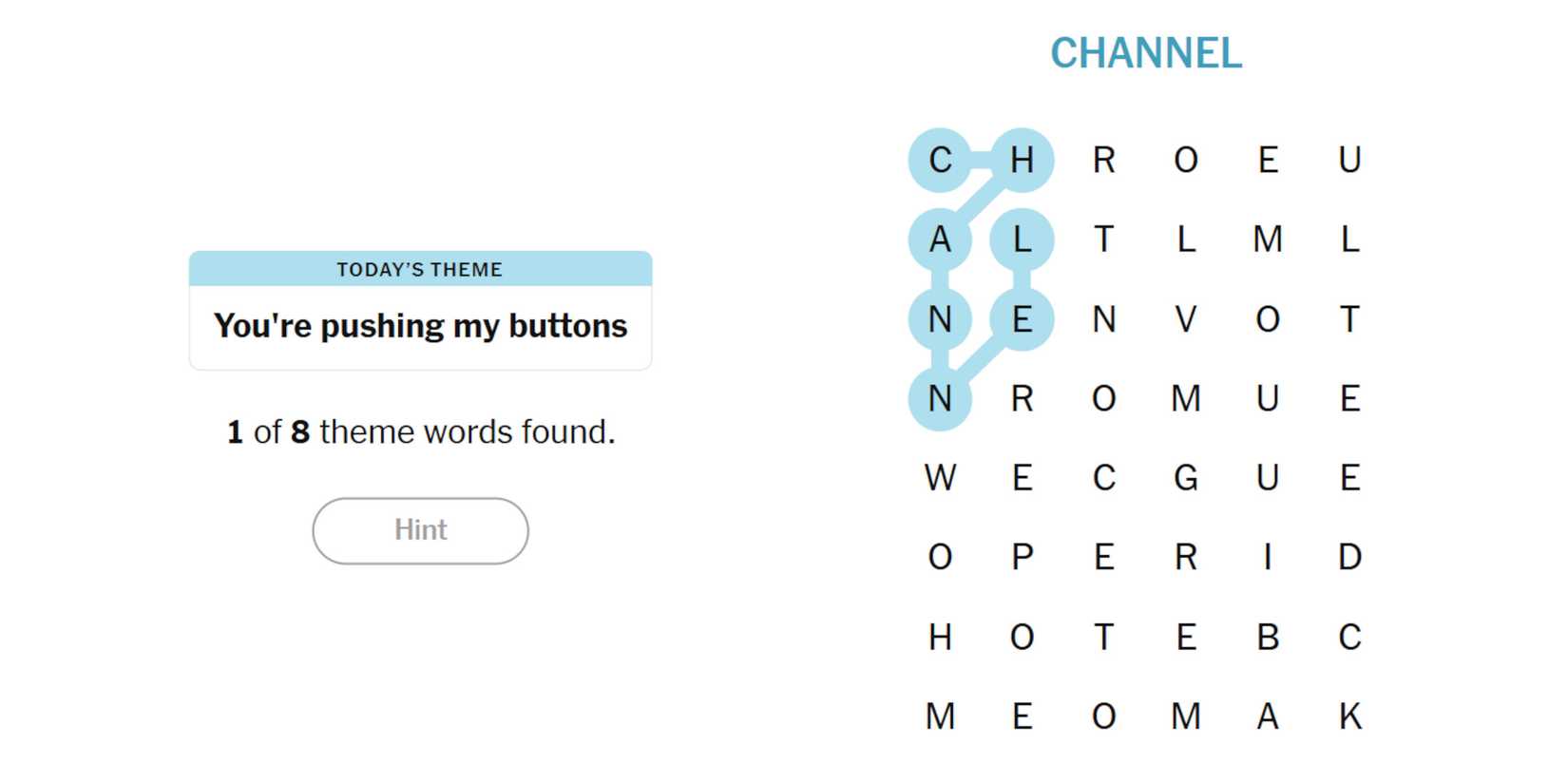Tap the letter G in the grid
1568x784 pixels.
[x=1185, y=477]
